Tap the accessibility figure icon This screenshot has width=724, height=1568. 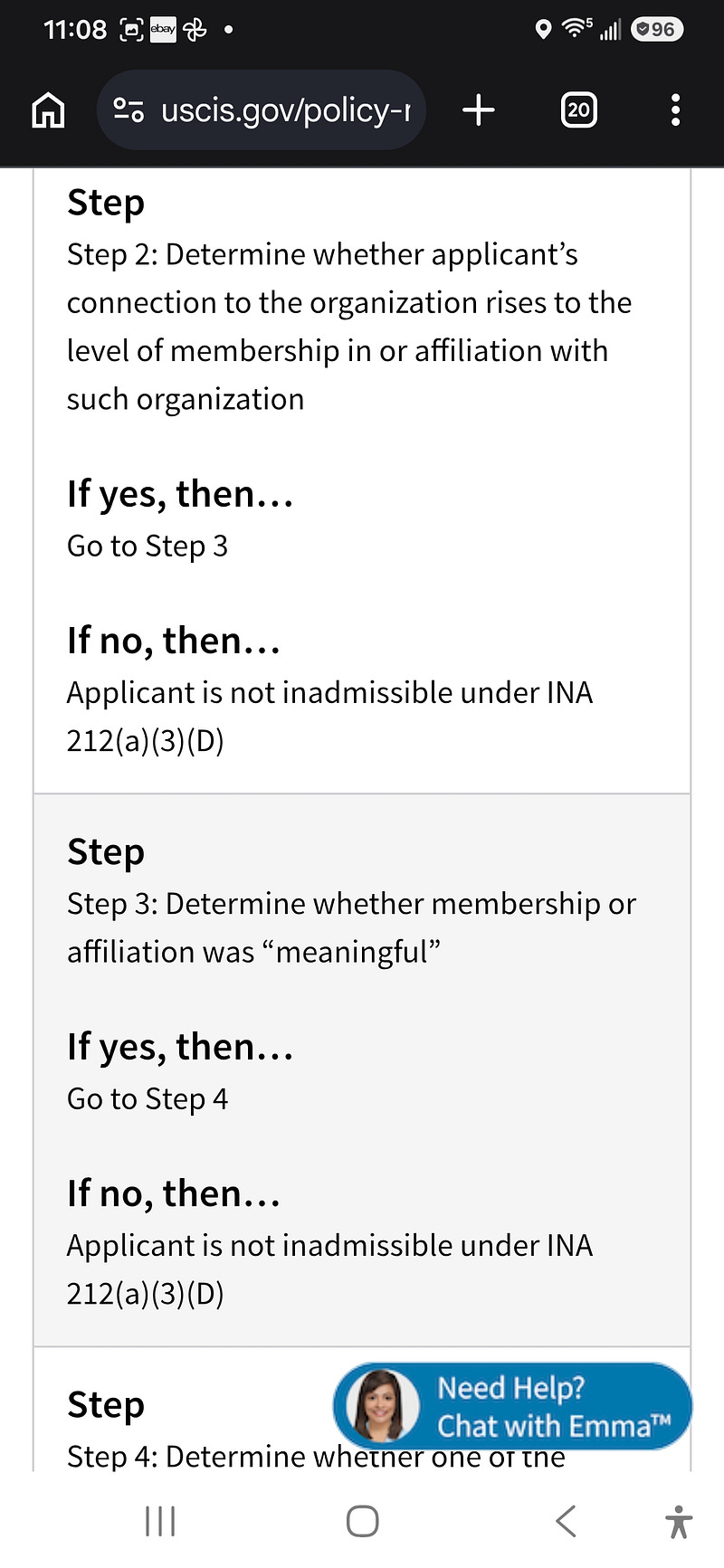[x=678, y=1521]
